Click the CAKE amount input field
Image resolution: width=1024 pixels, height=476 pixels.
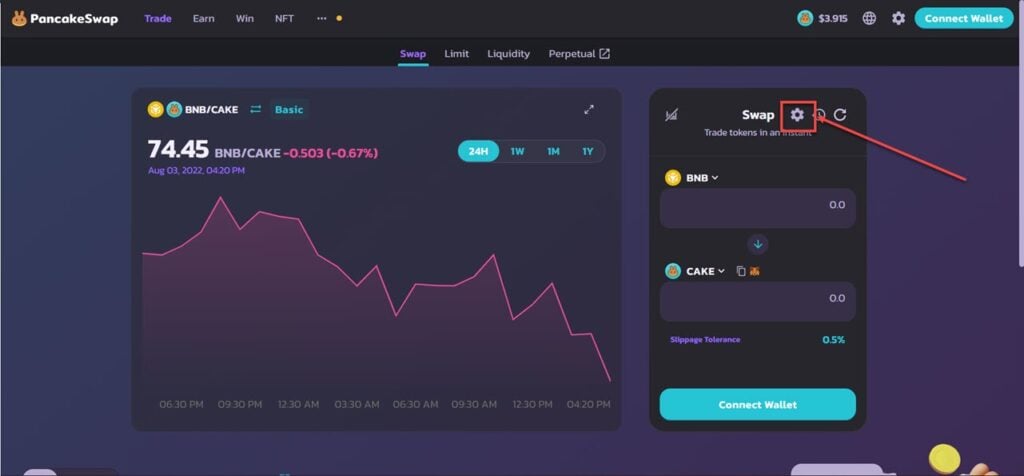pos(758,301)
